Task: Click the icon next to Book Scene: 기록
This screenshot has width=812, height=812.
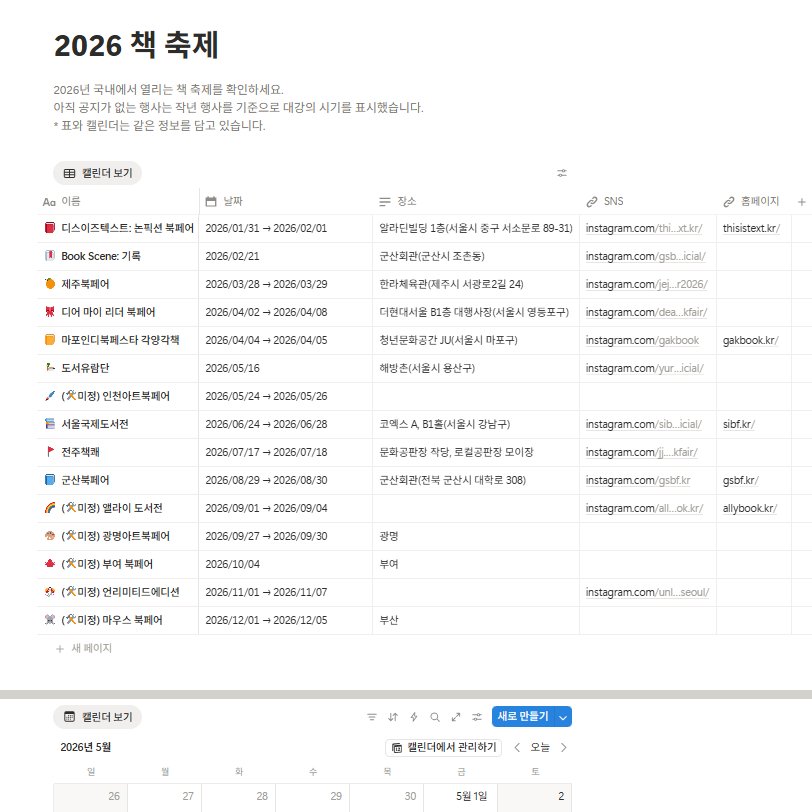Action: tap(50, 256)
